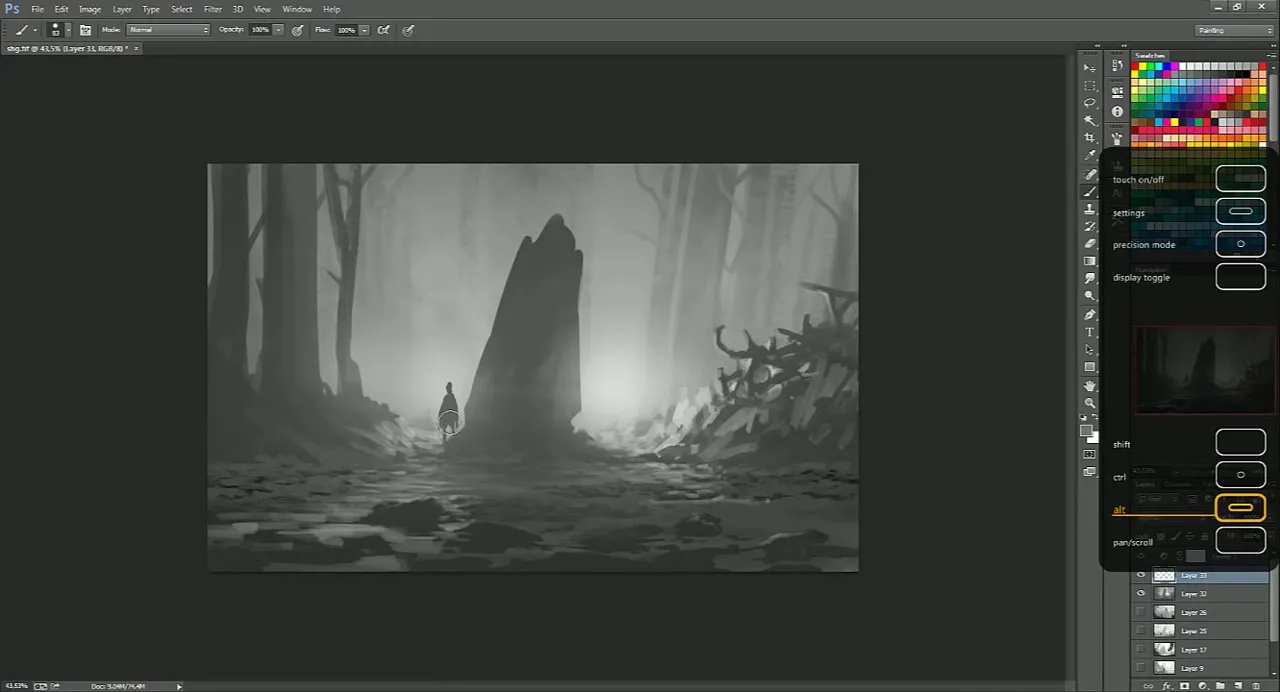The image size is (1280, 692).
Task: Select the Lasso tool
Action: 1090,103
